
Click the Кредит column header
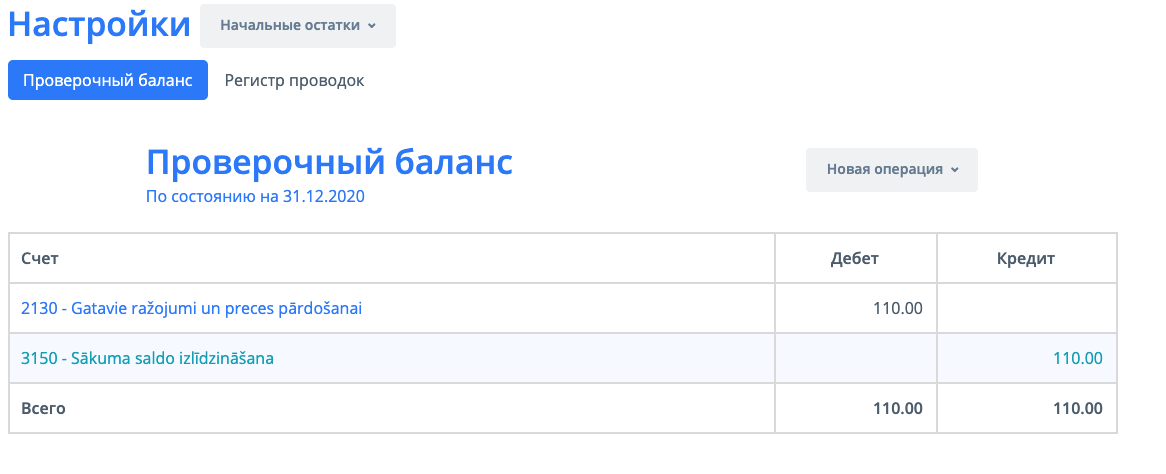(x=1026, y=258)
